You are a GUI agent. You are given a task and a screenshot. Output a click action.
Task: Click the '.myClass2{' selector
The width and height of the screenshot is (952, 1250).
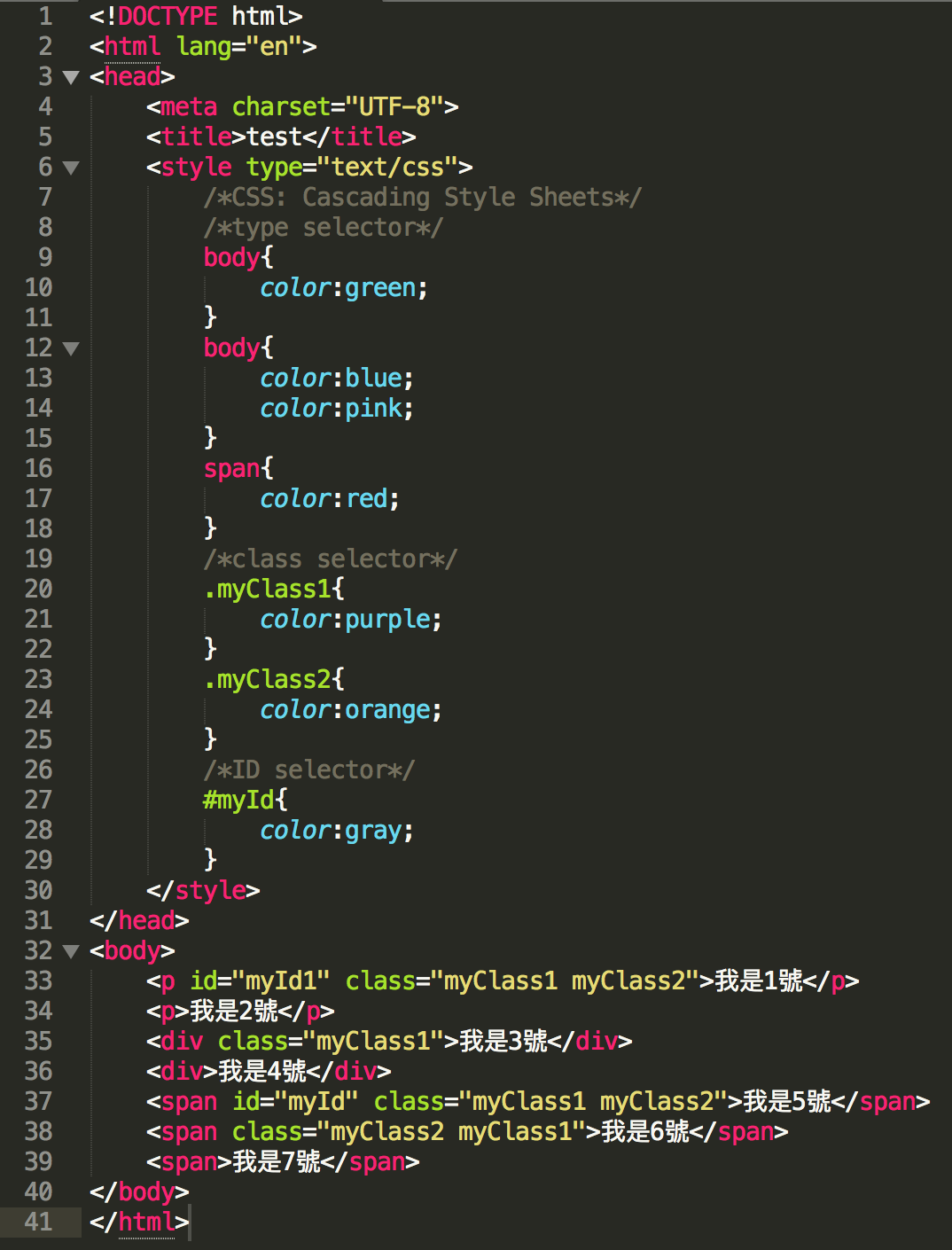(x=275, y=679)
